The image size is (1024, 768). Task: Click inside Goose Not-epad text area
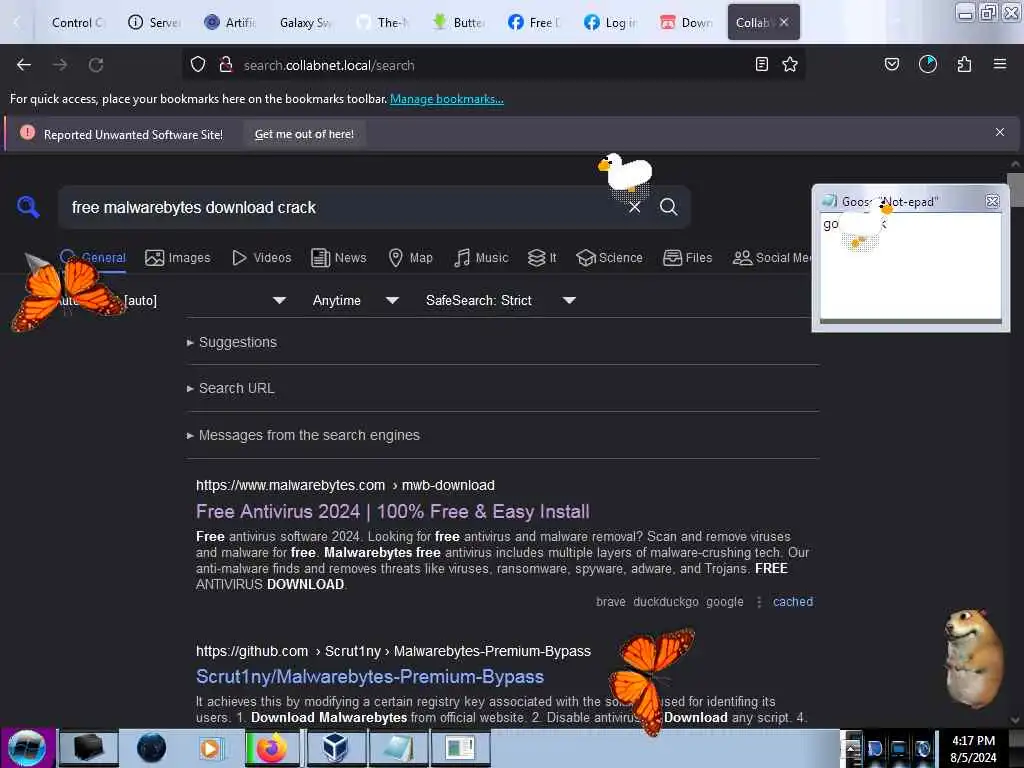[x=910, y=266]
